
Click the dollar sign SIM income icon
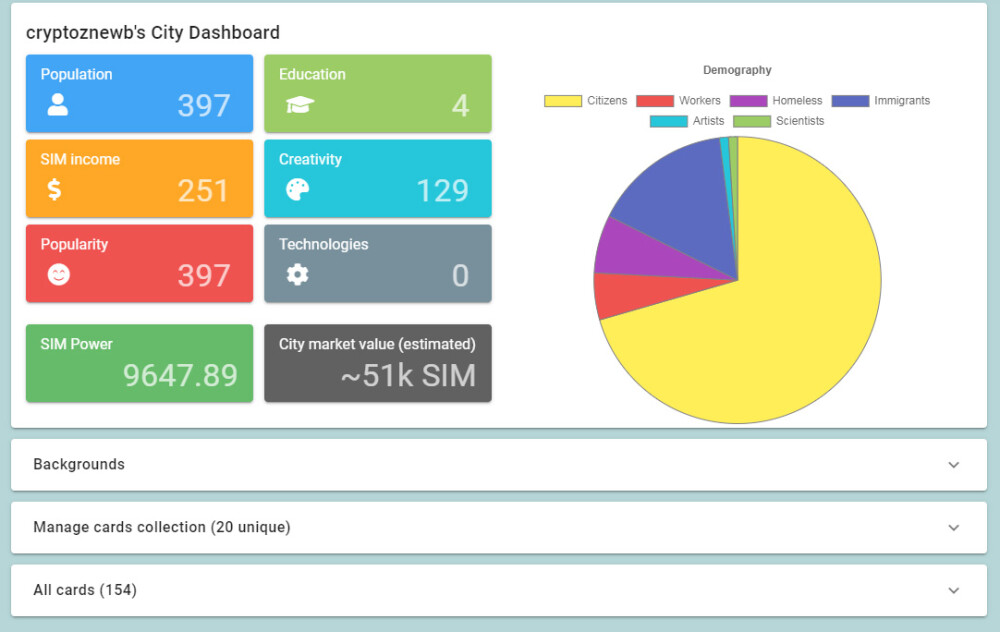(x=55, y=190)
